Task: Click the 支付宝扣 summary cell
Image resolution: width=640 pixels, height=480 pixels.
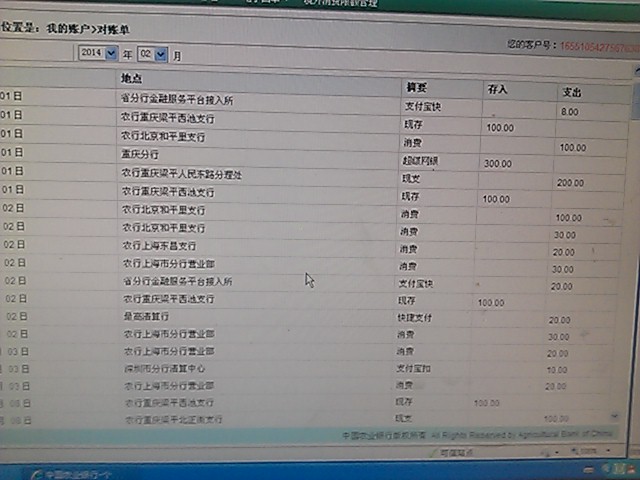Action: click(413, 368)
